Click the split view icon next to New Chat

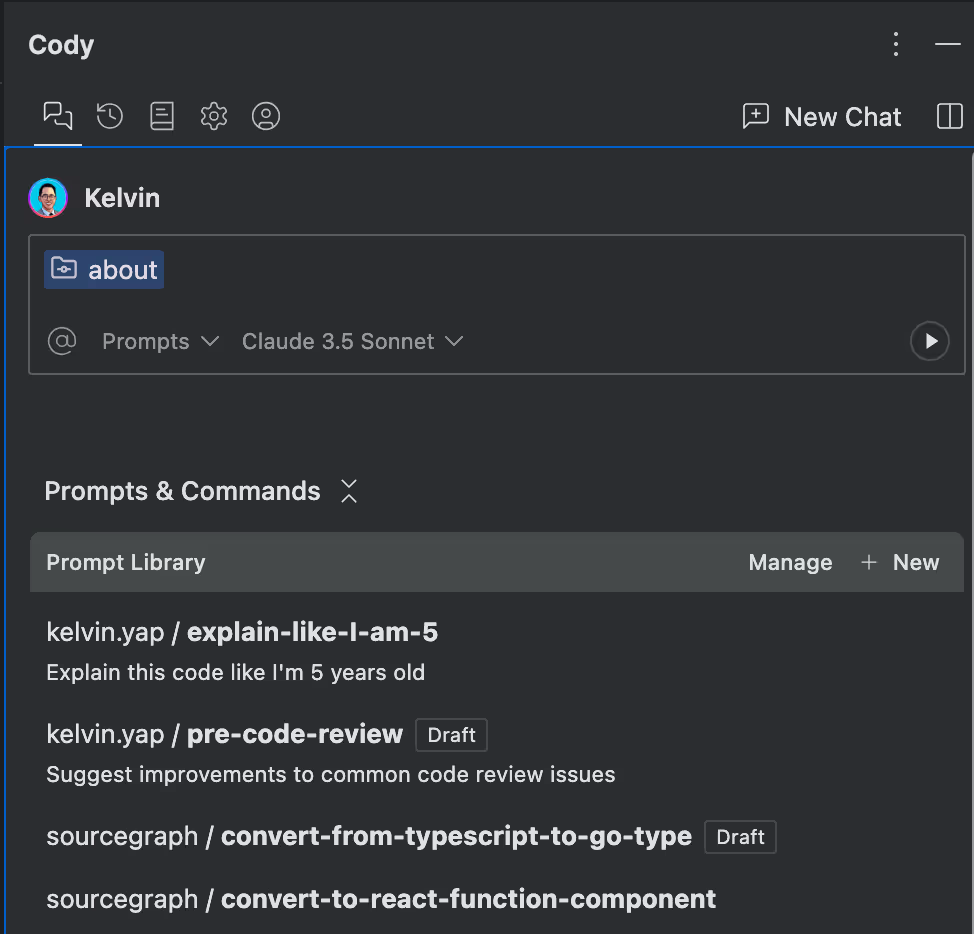[x=948, y=116]
